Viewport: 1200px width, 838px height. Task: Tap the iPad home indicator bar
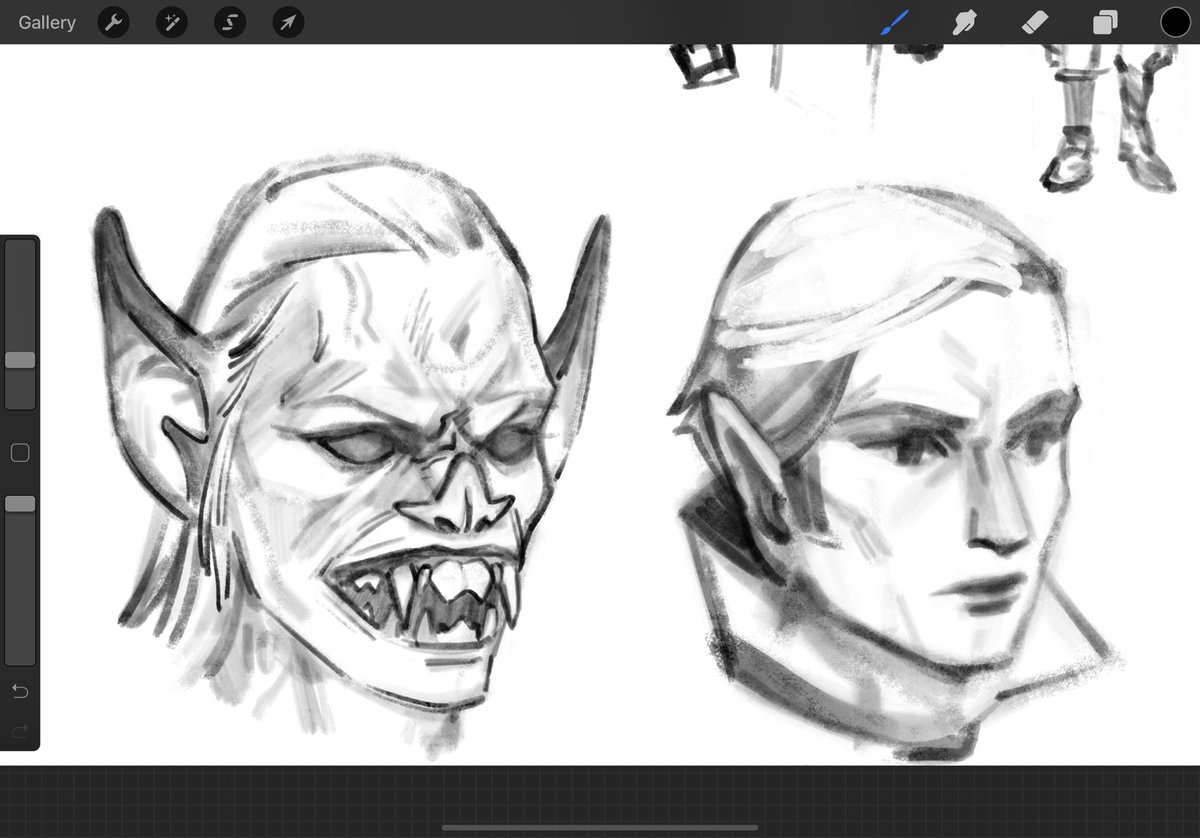(x=600, y=827)
